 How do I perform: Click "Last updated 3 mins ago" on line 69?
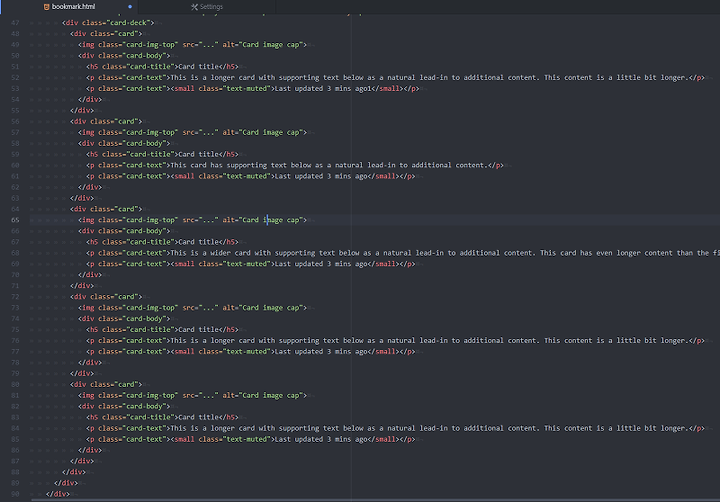pos(321,264)
